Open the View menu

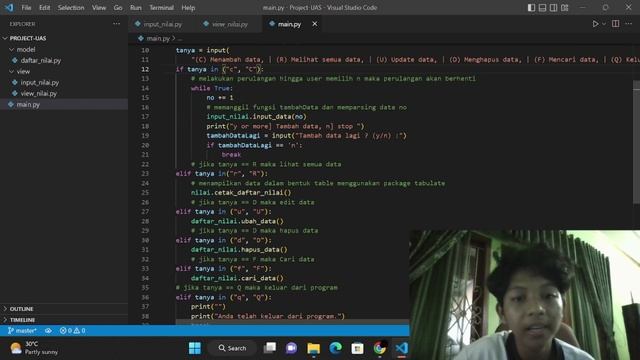point(99,8)
